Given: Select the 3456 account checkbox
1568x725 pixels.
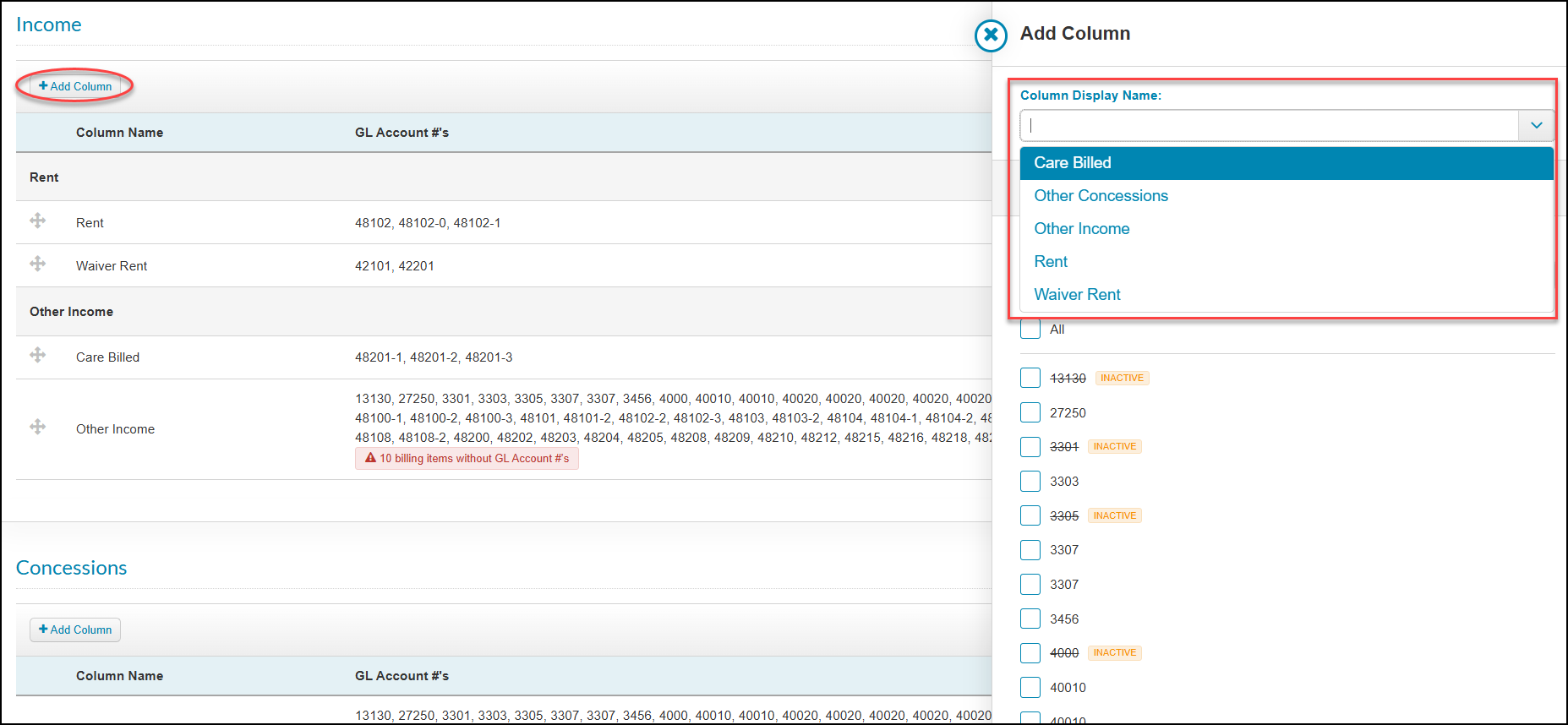Looking at the screenshot, I should coord(1030,619).
